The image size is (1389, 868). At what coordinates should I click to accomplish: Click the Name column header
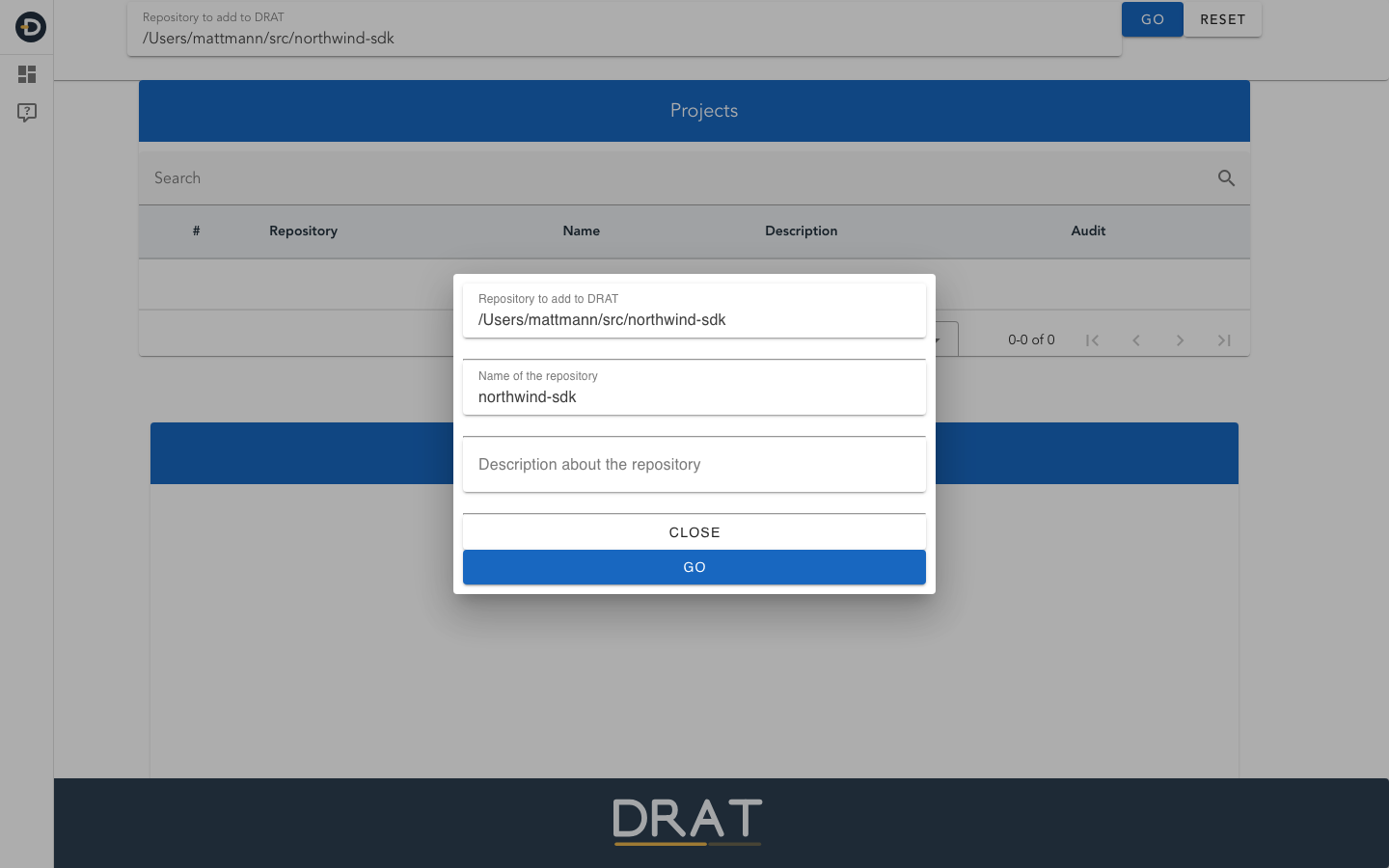point(582,231)
